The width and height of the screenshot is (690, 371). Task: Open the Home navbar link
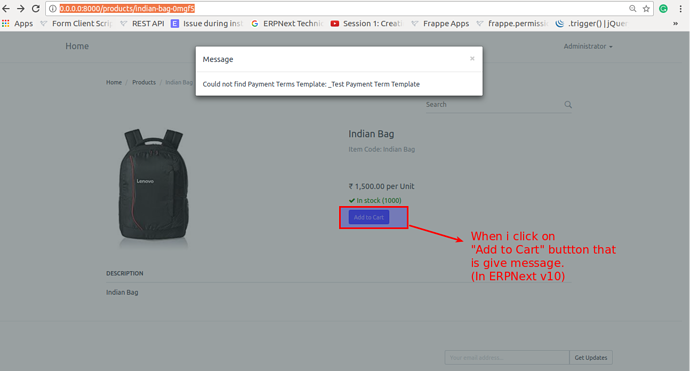[77, 46]
